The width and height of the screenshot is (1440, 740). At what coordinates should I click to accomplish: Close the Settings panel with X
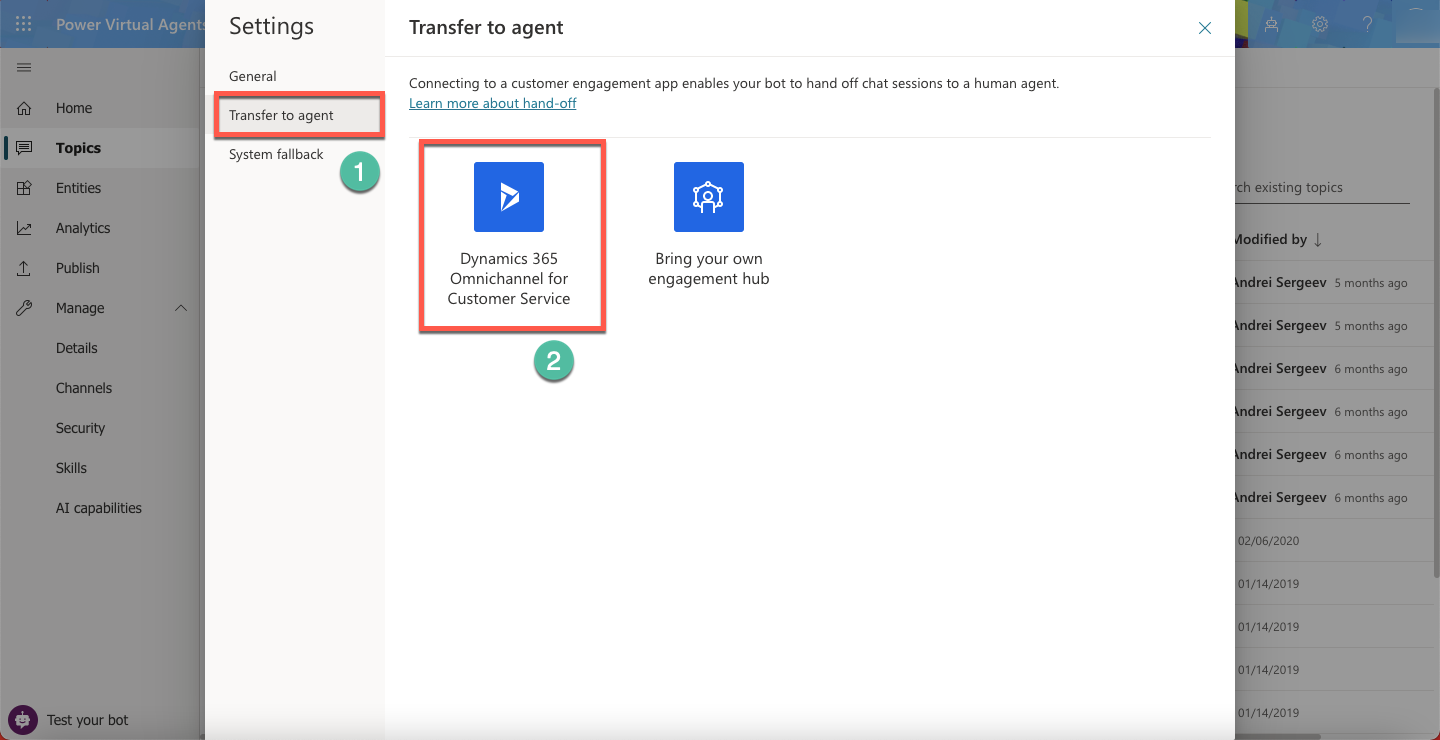[x=1205, y=28]
